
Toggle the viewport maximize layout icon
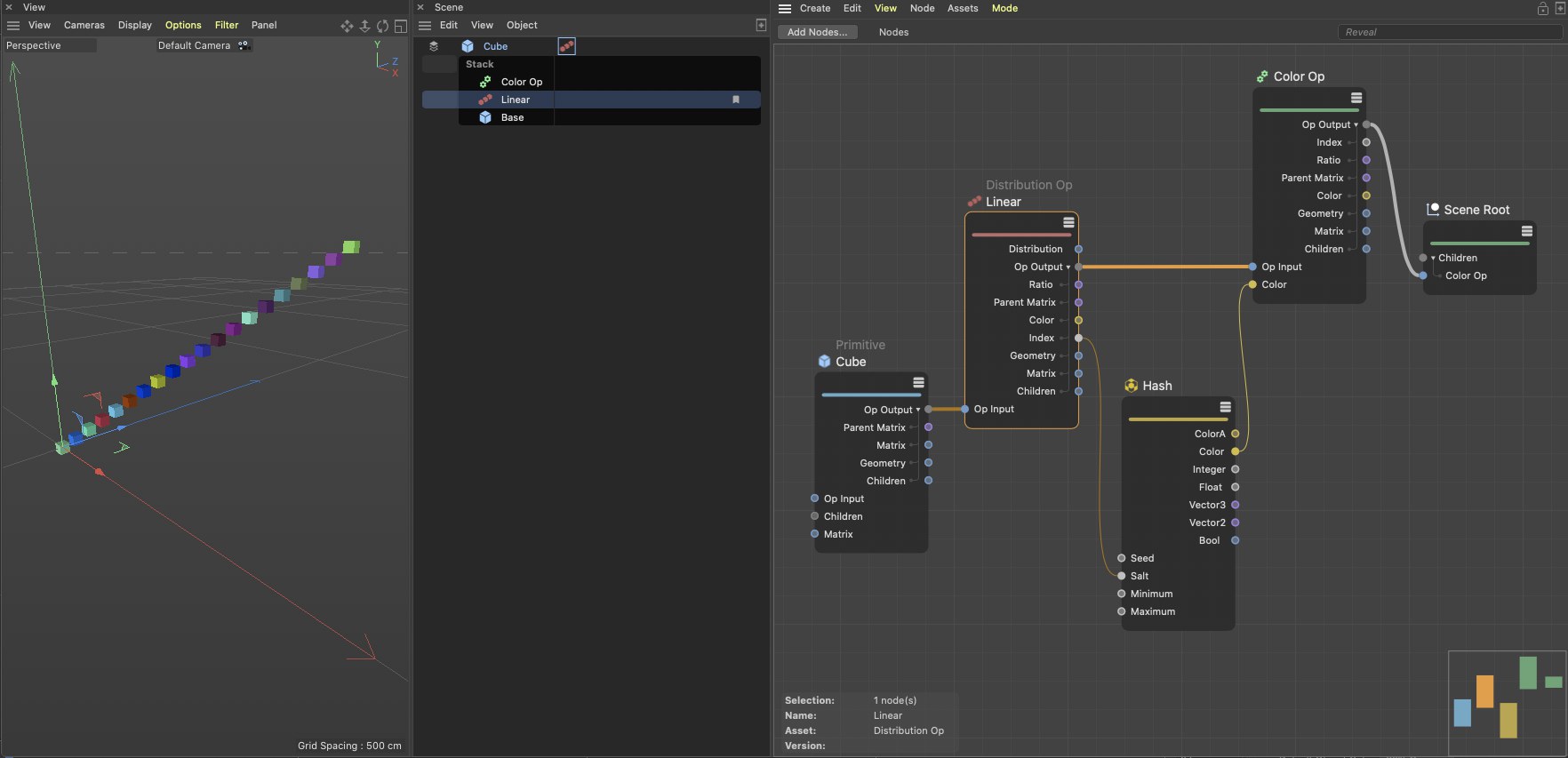tap(401, 26)
